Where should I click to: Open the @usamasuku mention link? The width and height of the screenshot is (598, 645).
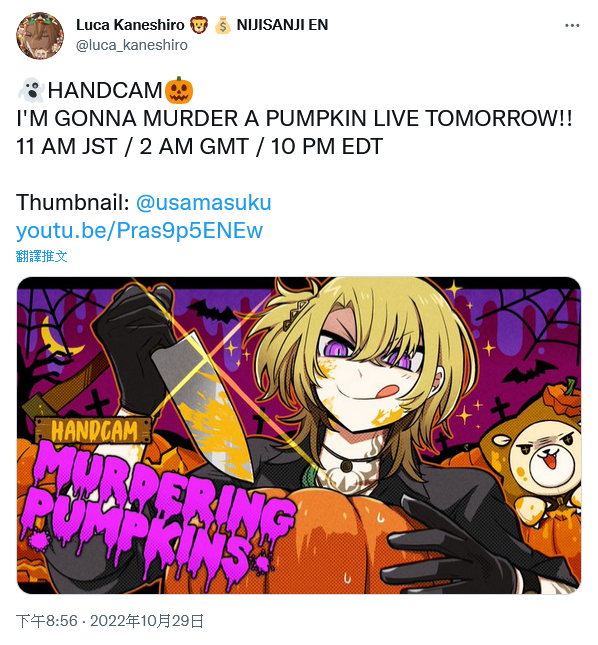click(x=204, y=202)
